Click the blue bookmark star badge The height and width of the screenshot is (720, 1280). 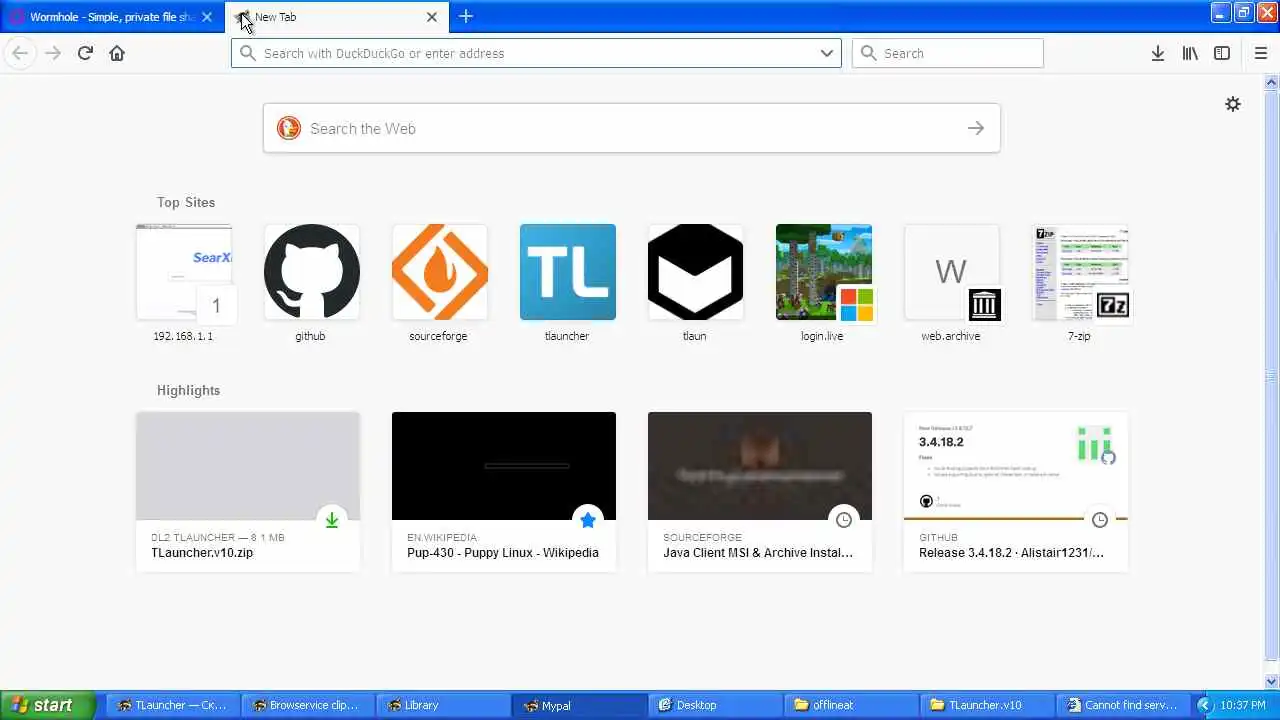[x=588, y=520]
